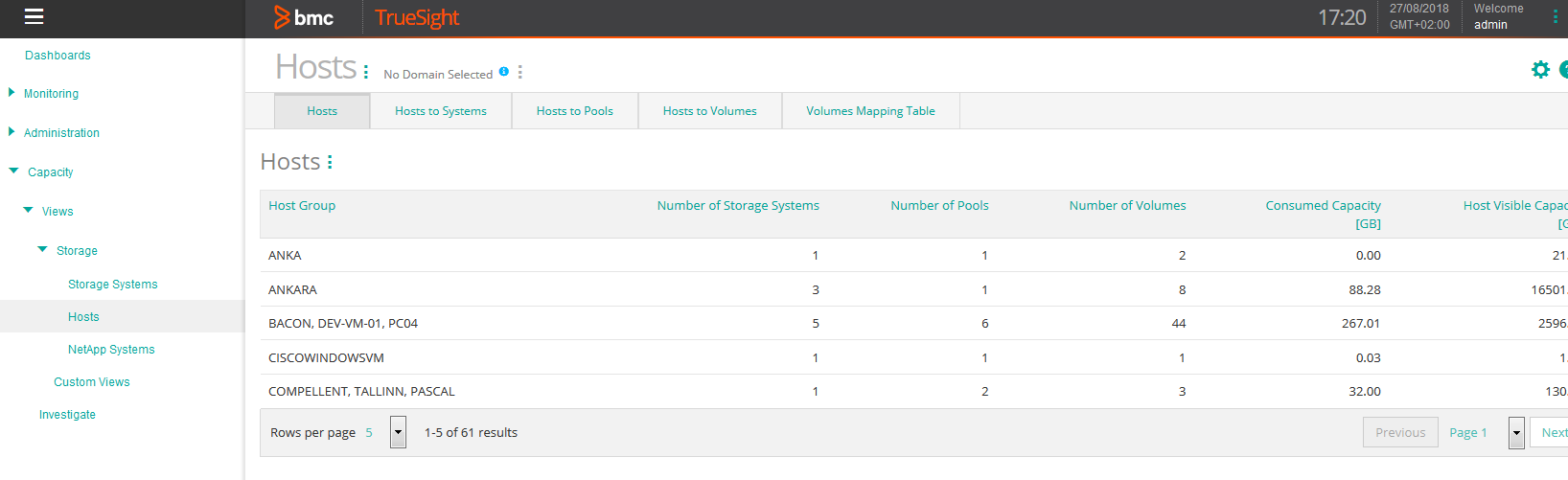Collapse the Storage tree node
Viewport: 1568px width, 480px height.
42,250
